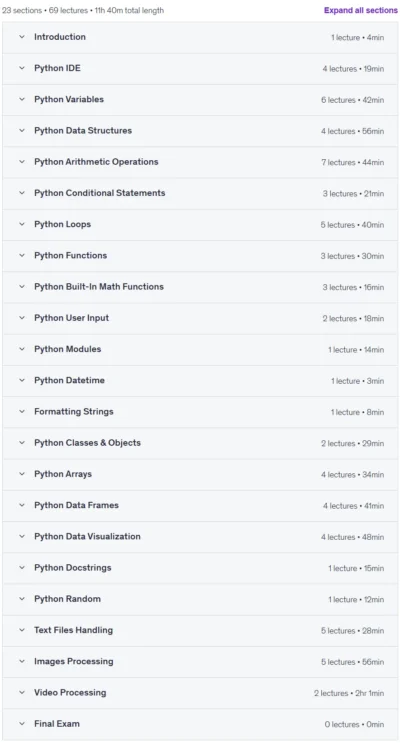The width and height of the screenshot is (400, 743).
Task: Expand chevron for Python Modules
Action: (x=22, y=349)
